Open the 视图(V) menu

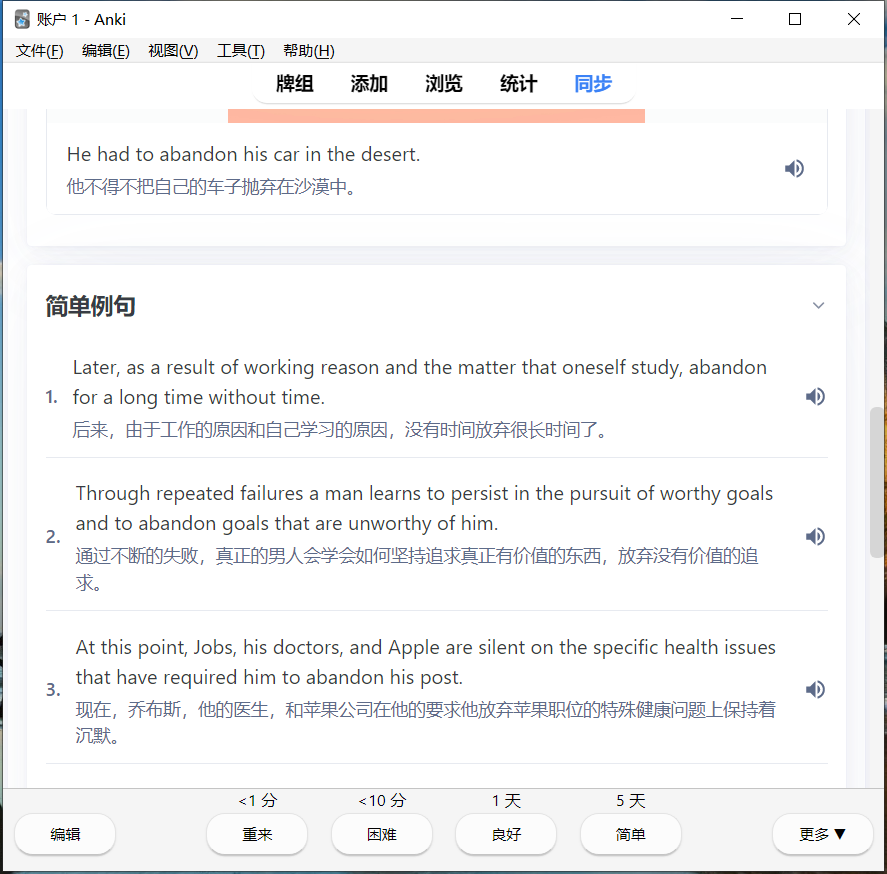click(173, 51)
